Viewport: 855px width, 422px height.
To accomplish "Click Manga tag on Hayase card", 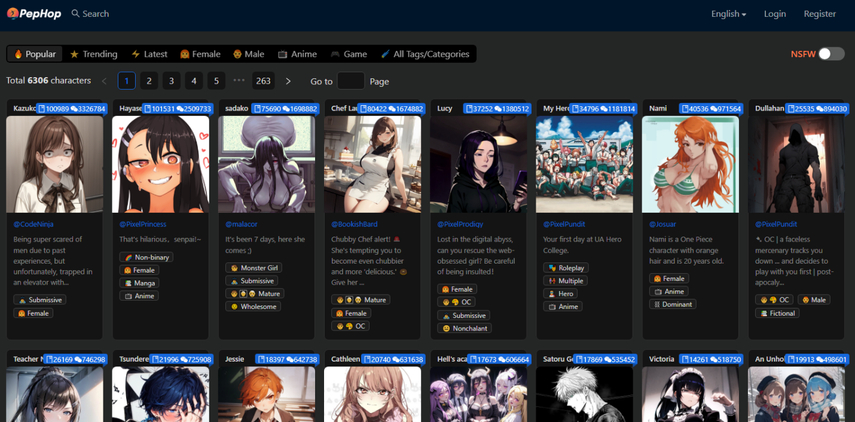I will point(139,283).
